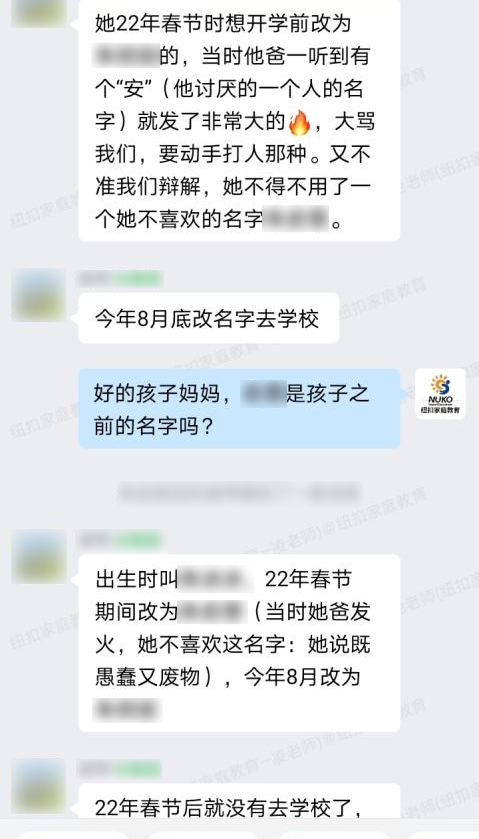Screen dimensions: 479x839
Task: Select the message bubble starting 出生时叫
Action: [x=239, y=643]
